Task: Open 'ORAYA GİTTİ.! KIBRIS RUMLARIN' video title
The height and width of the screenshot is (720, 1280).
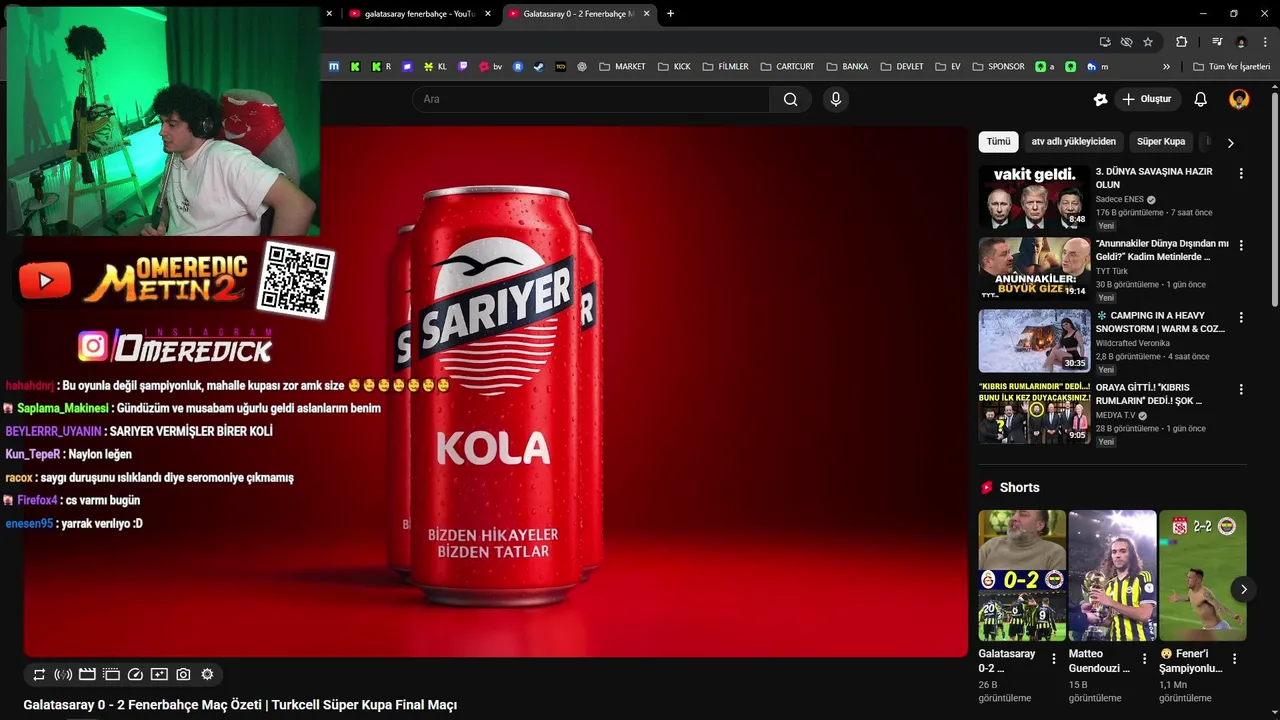Action: point(1149,394)
